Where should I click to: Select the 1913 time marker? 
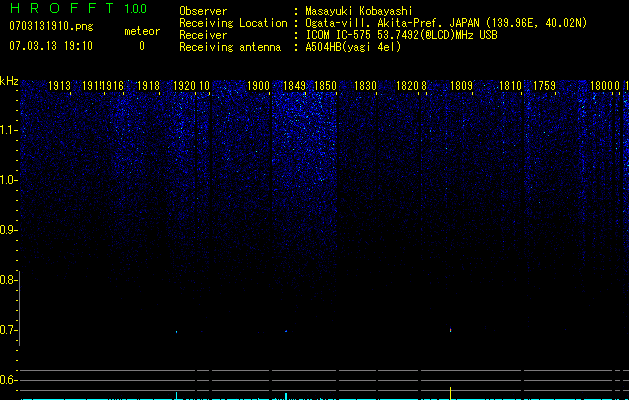pos(59,86)
